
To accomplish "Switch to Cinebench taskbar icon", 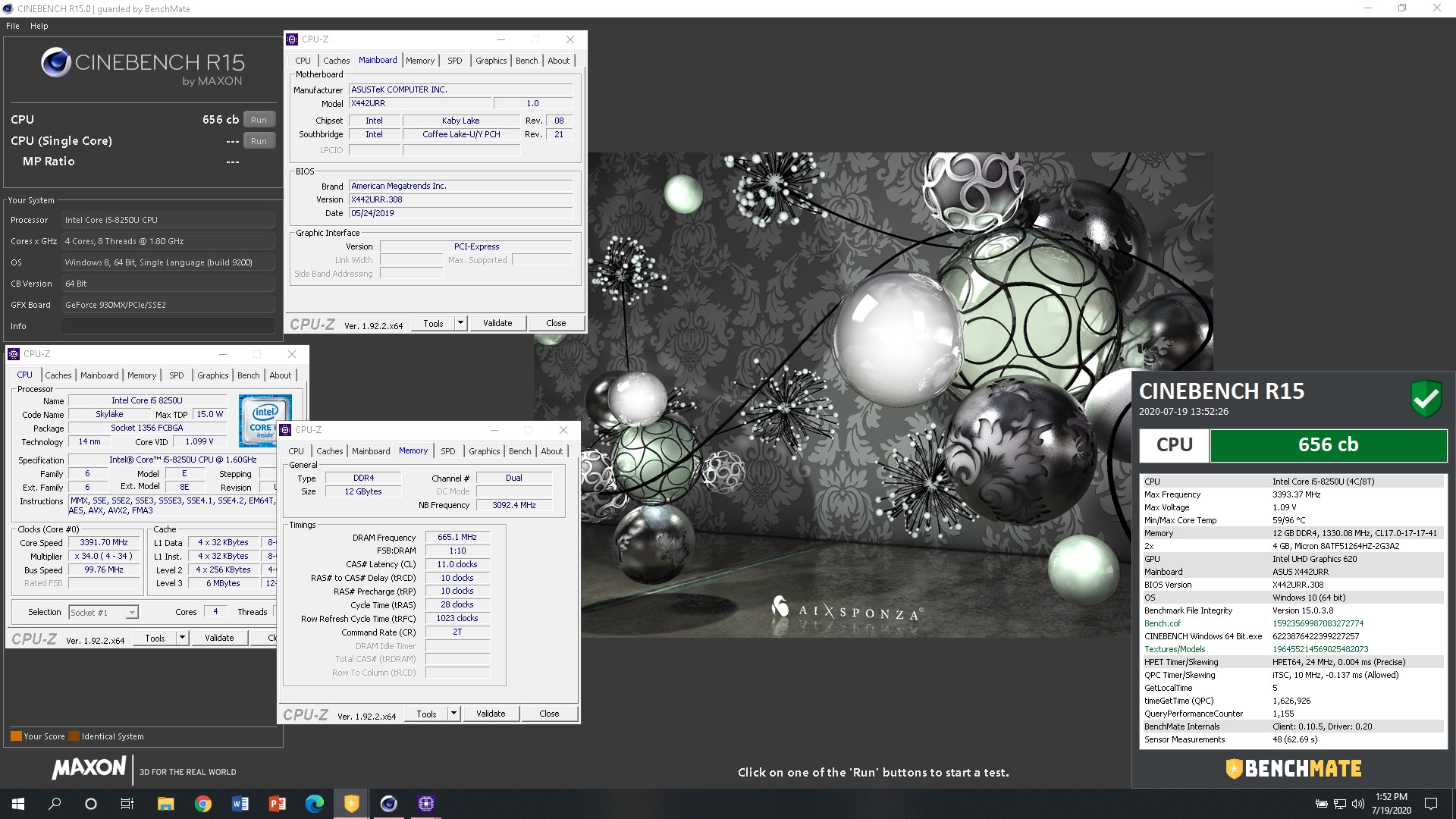I will point(388,804).
